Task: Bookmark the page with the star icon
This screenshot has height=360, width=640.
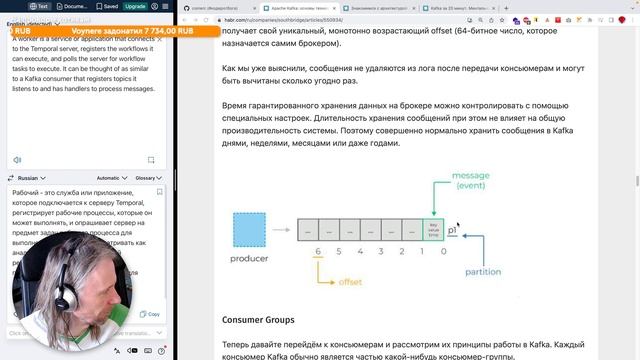Action: click(502, 20)
